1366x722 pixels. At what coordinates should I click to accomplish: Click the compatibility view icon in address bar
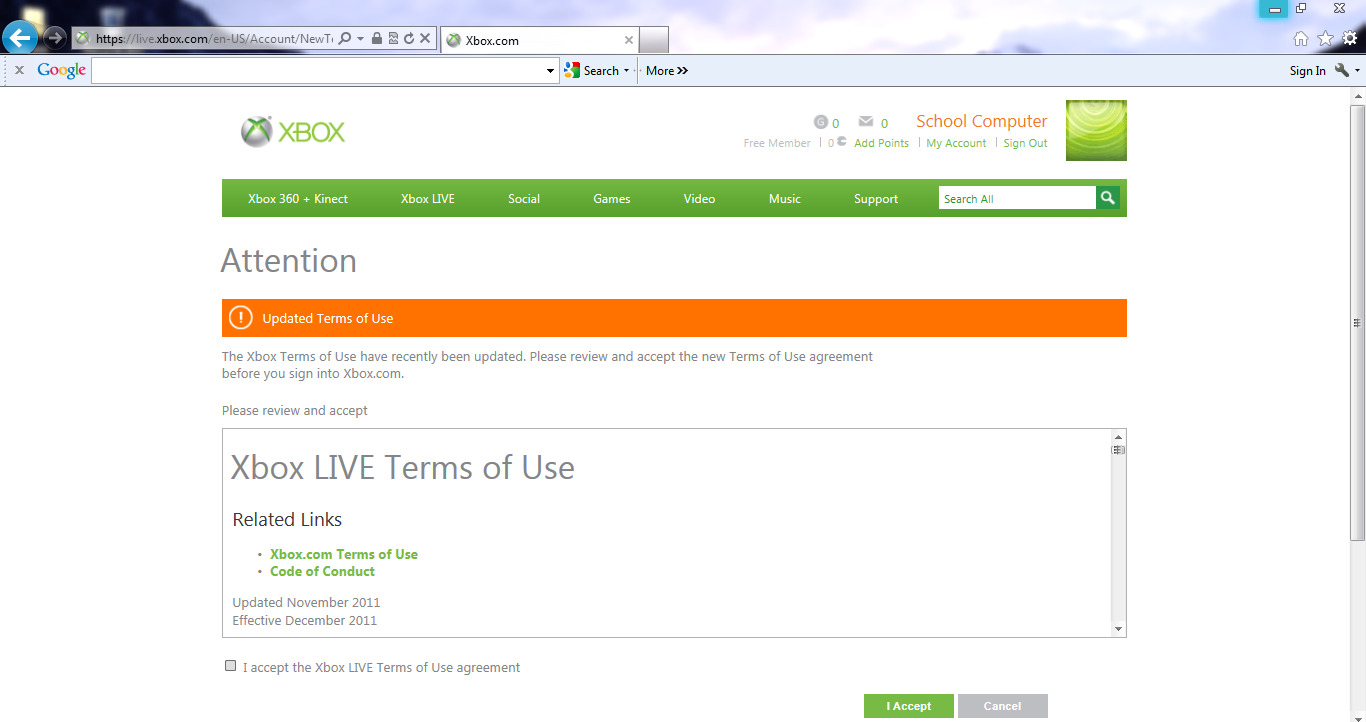[x=393, y=38]
